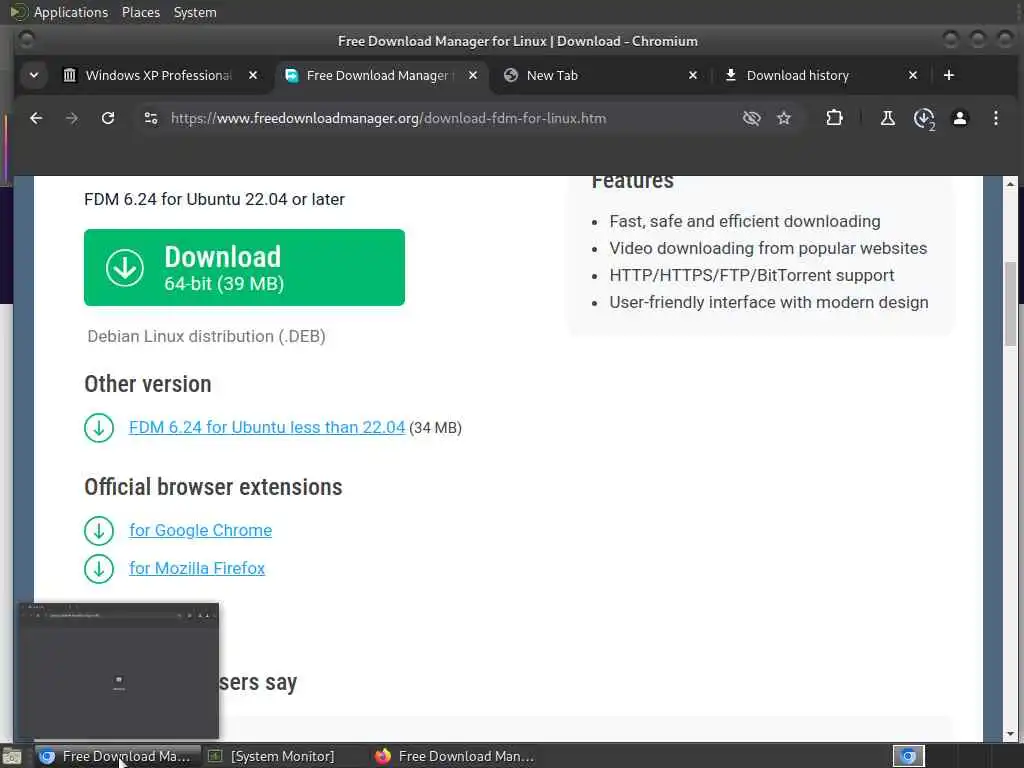Image resolution: width=1024 pixels, height=768 pixels.
Task: Click 'Official browser extensions' heading
Action: [213, 487]
